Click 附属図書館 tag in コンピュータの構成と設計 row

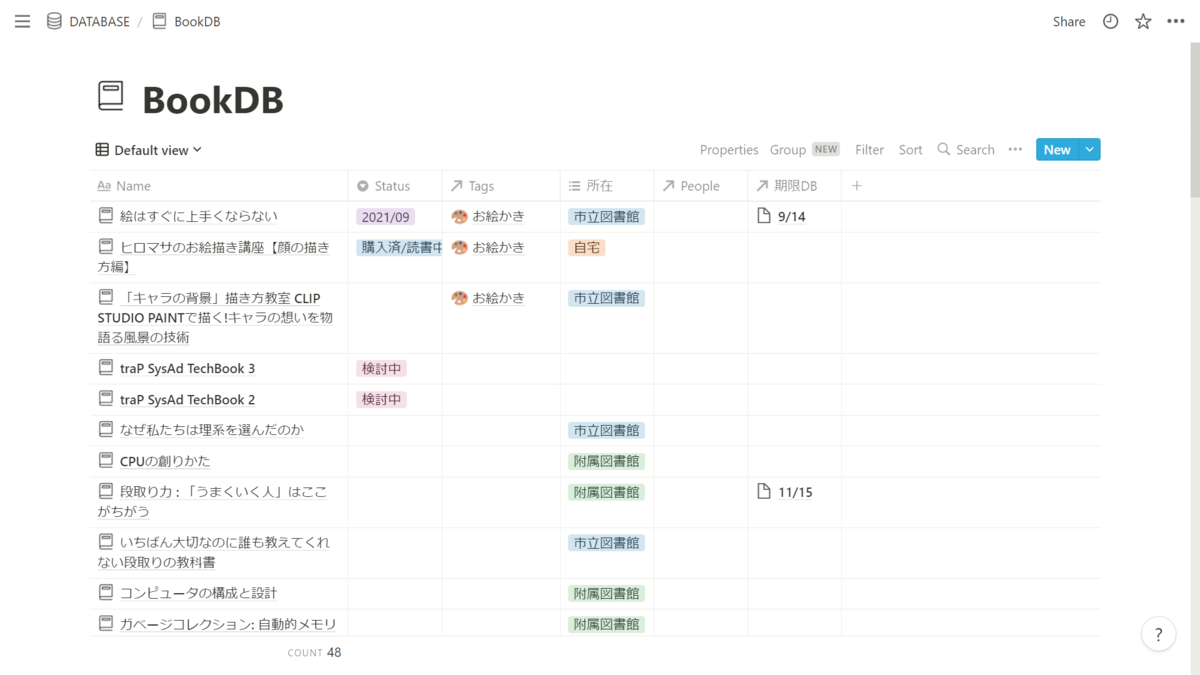(x=606, y=593)
